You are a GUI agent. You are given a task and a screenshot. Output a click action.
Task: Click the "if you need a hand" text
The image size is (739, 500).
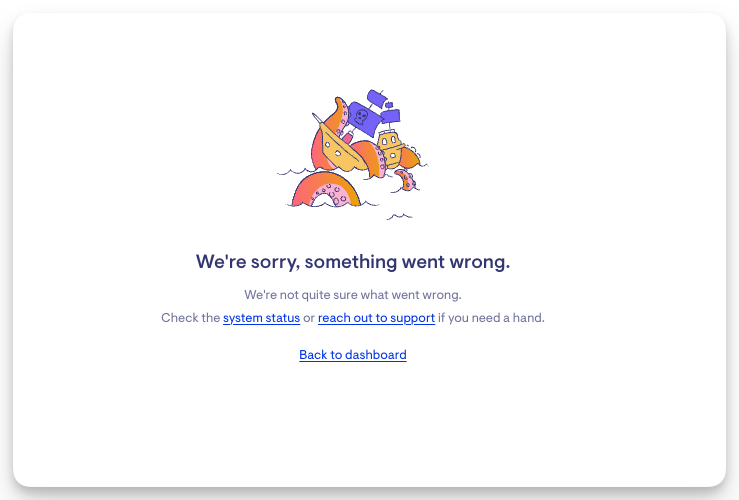coord(491,318)
